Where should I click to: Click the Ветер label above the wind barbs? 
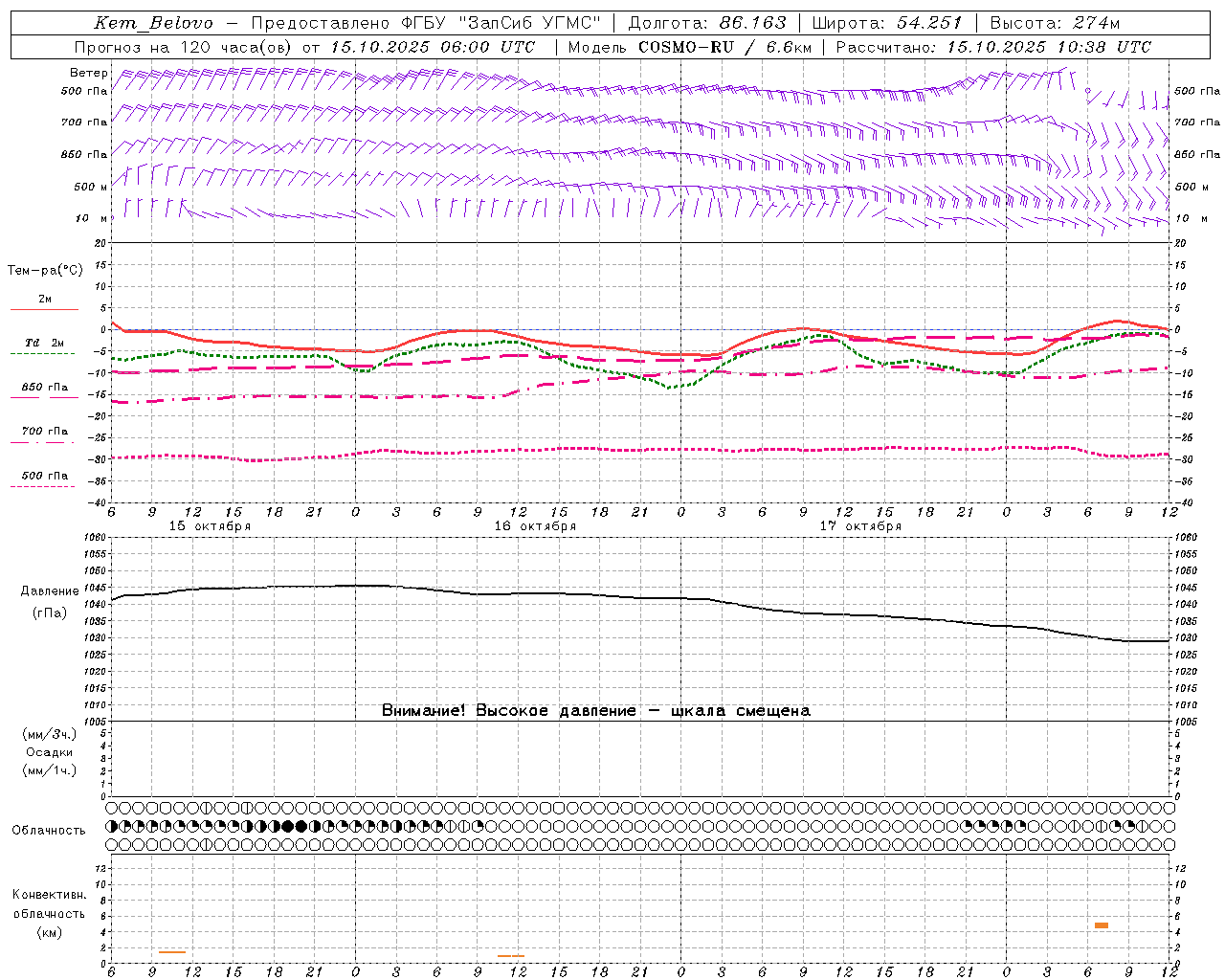[89, 73]
